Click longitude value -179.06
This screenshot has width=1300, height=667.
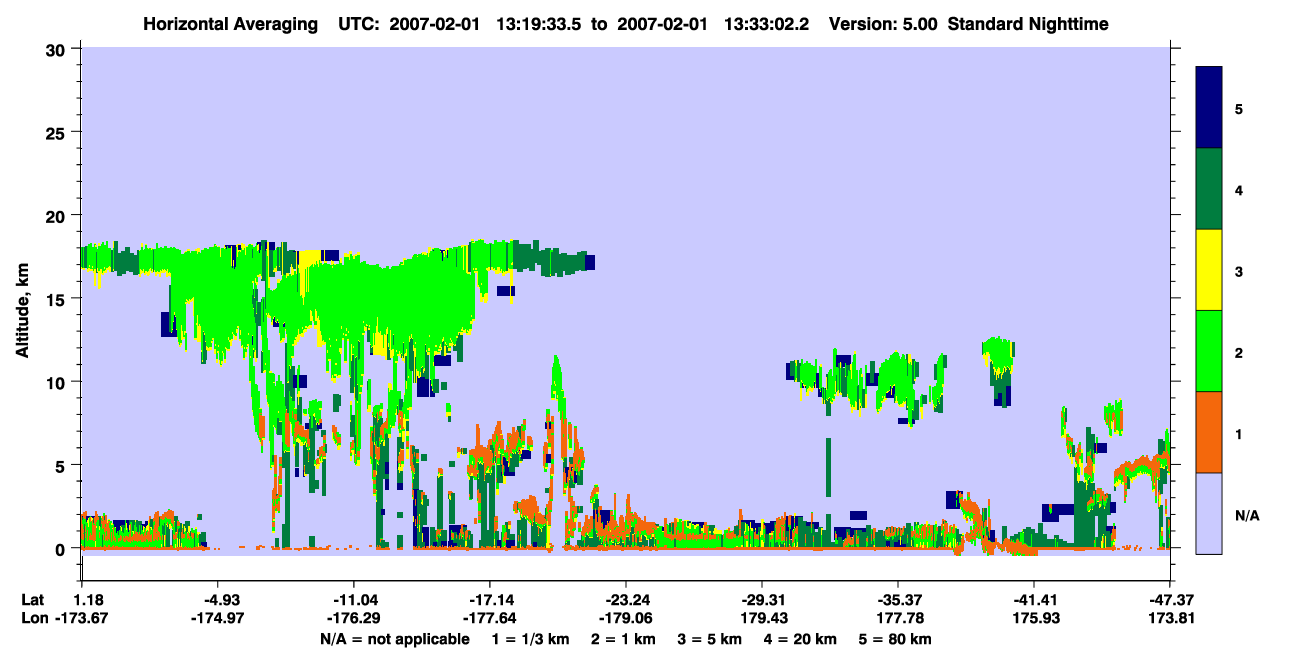pos(625,618)
